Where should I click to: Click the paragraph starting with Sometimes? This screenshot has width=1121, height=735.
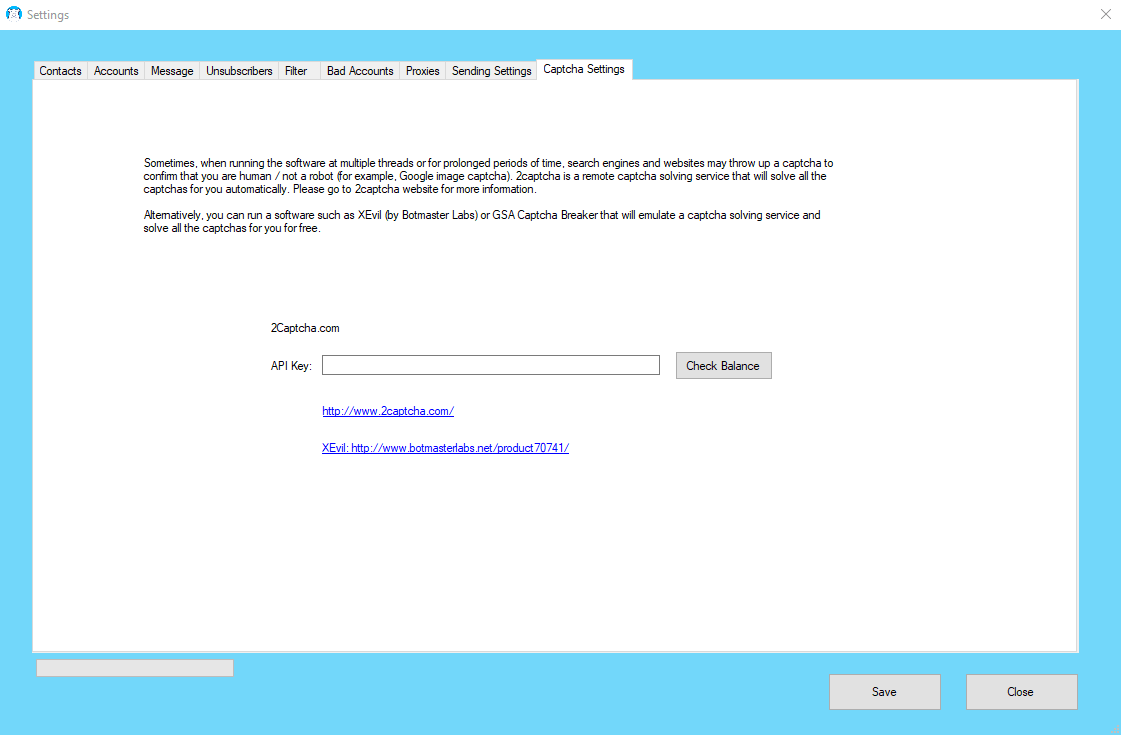click(x=488, y=176)
